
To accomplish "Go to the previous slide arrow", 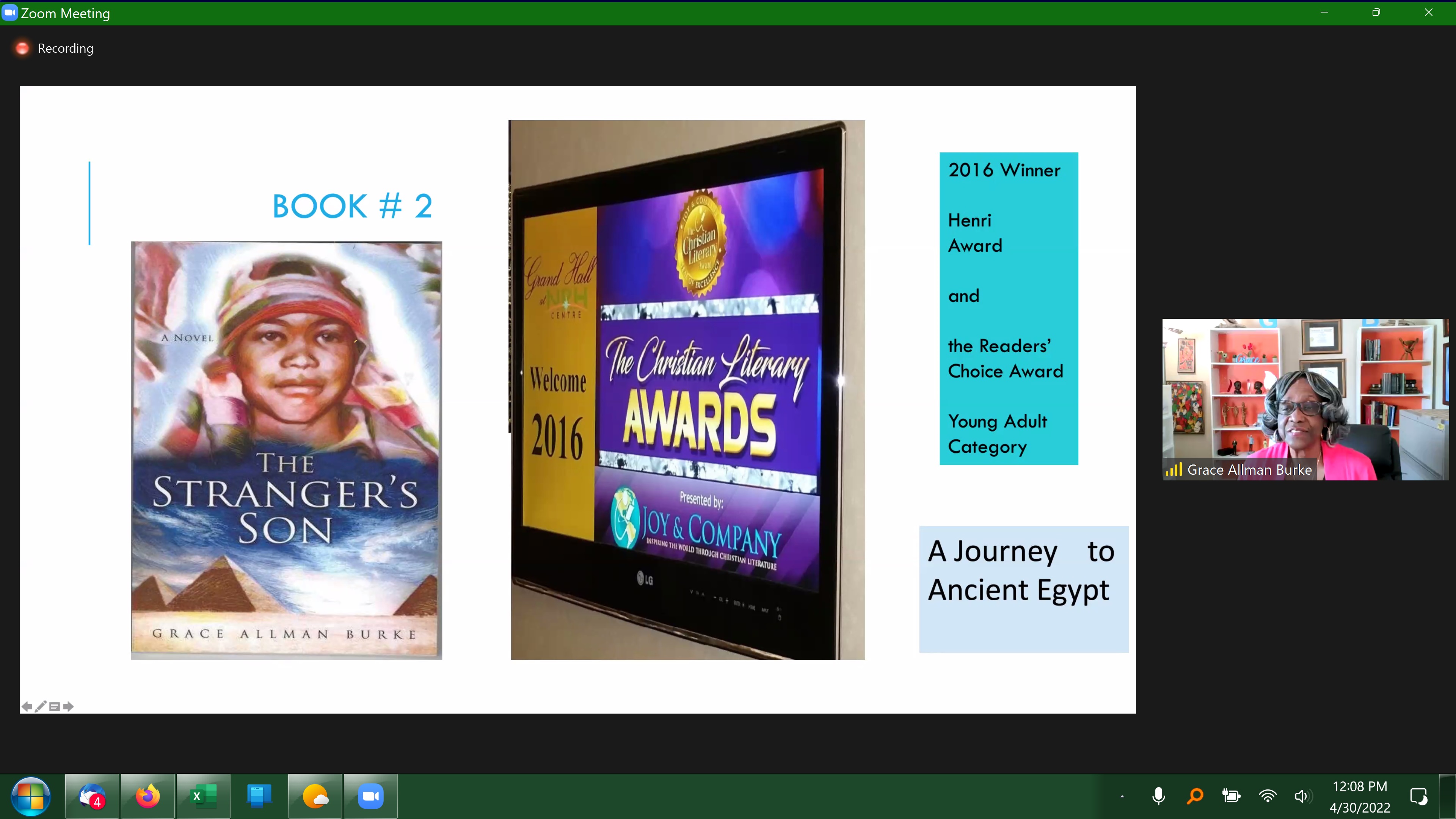I will [27, 706].
